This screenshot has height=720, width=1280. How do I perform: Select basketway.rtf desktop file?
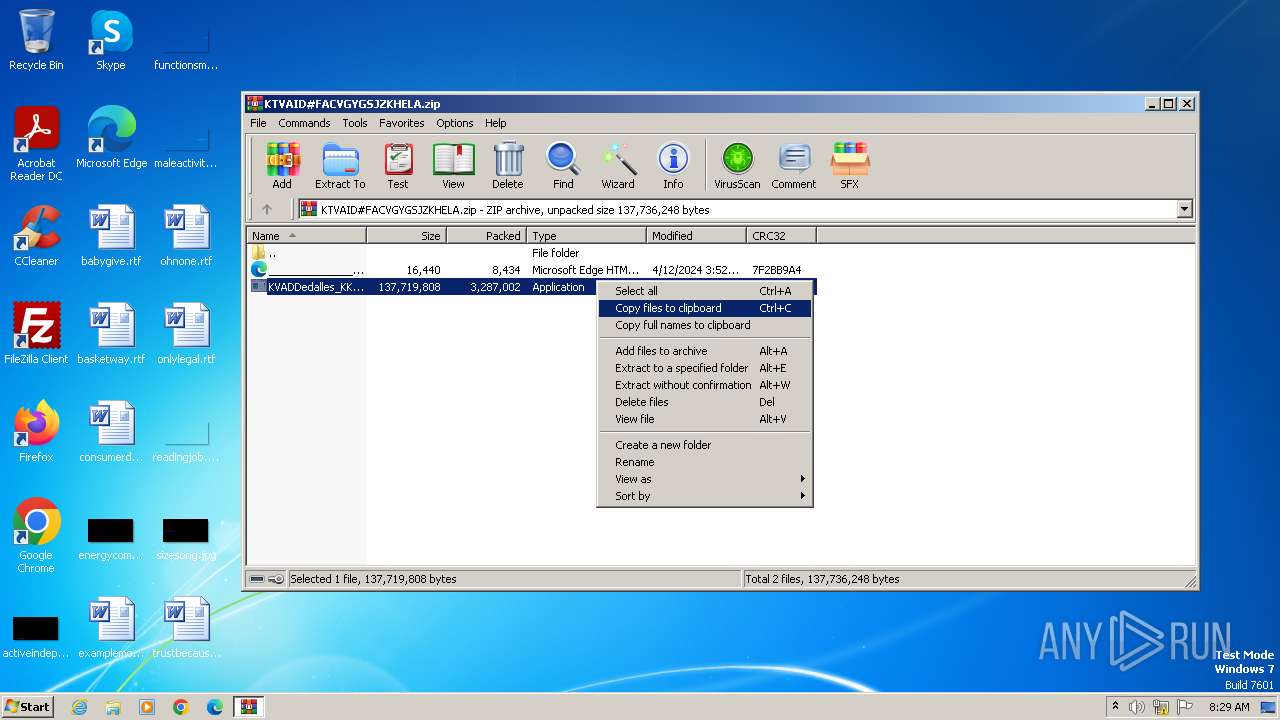pos(111,334)
